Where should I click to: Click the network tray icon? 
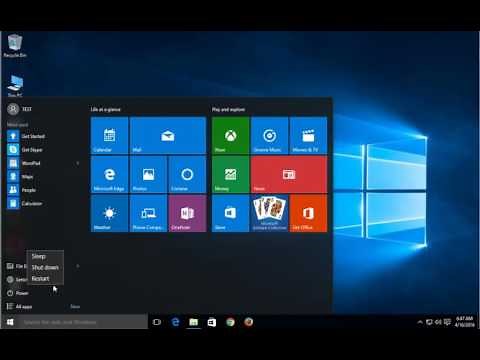click(x=429, y=322)
